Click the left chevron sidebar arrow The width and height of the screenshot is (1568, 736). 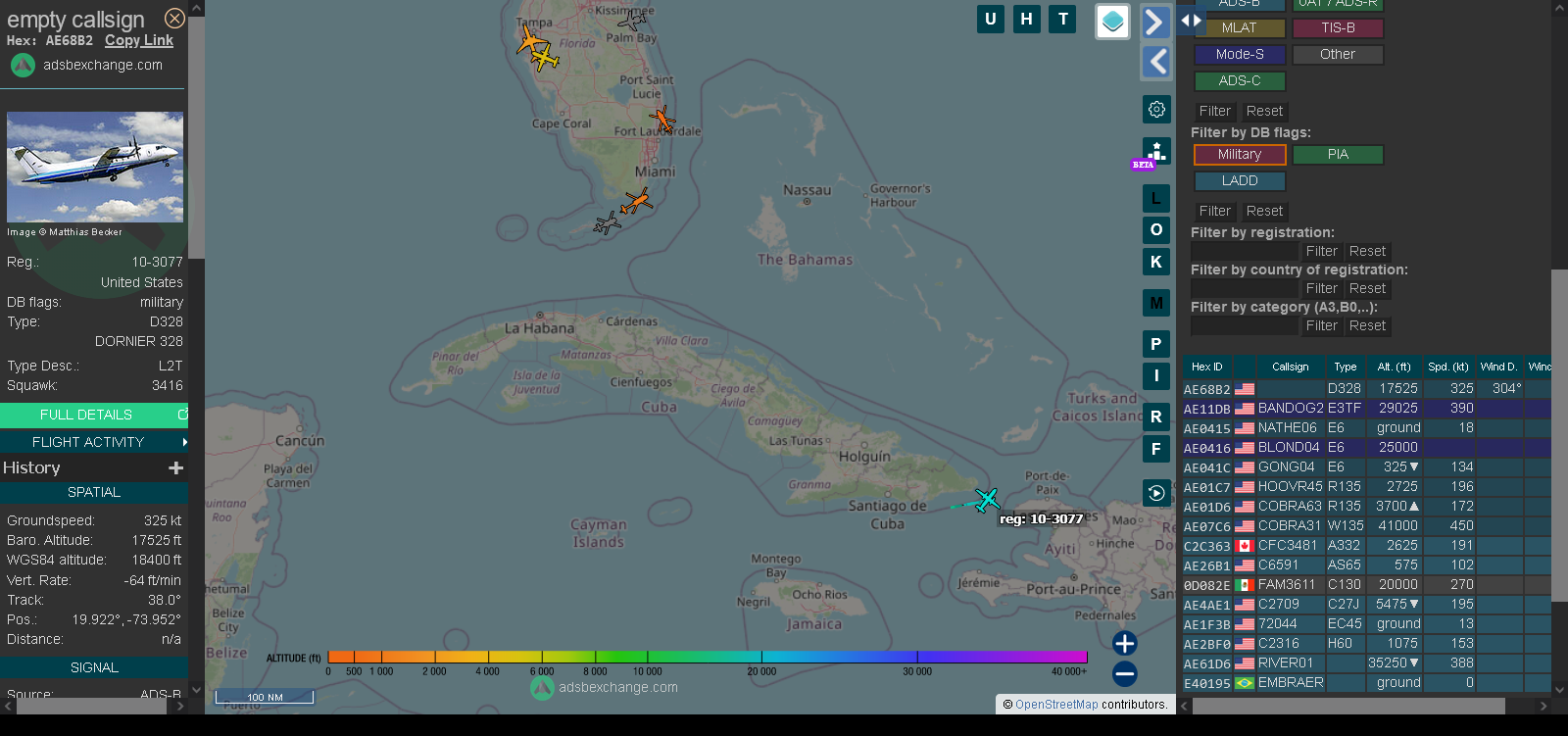point(1156,62)
